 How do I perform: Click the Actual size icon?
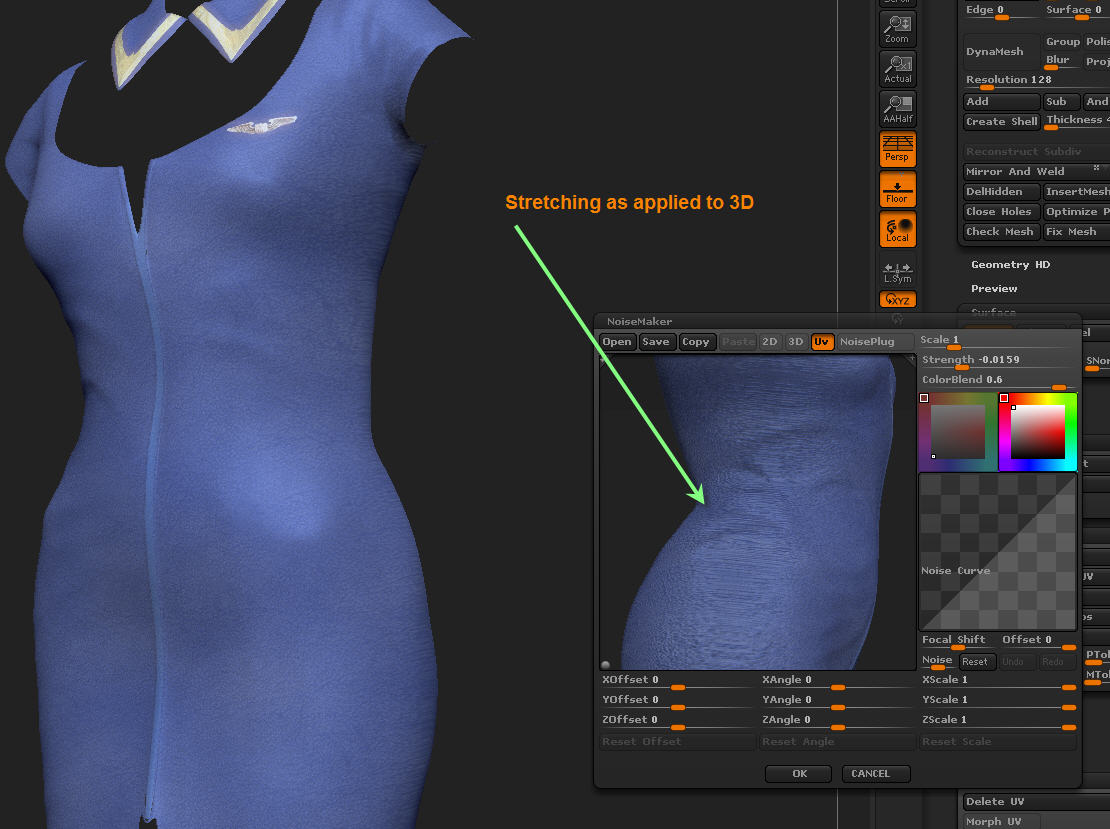(898, 69)
